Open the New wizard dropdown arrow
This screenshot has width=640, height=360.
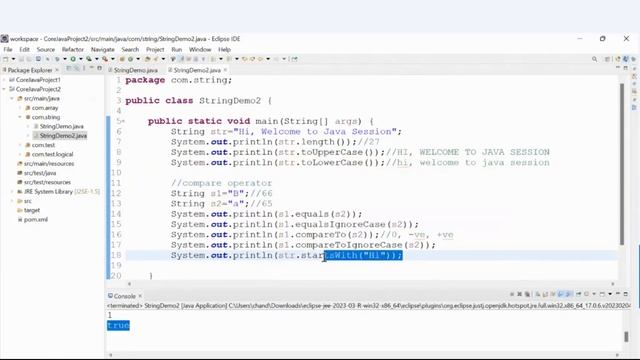click(13, 59)
